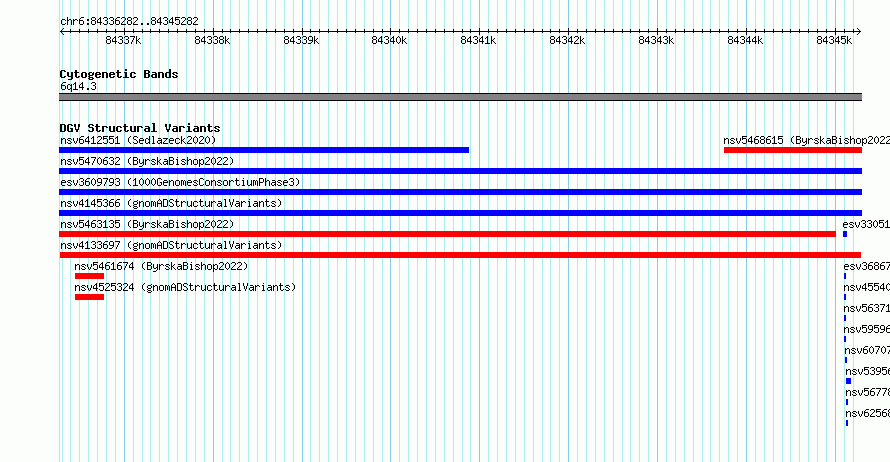Select the blue bar for esv3609793

point(460,192)
